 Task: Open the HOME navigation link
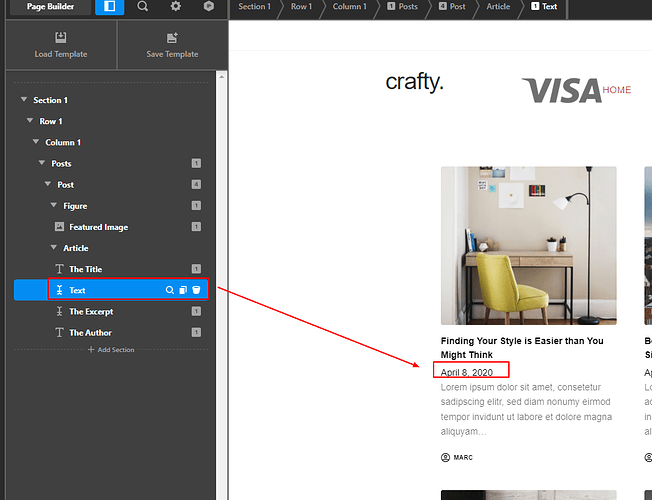[617, 90]
